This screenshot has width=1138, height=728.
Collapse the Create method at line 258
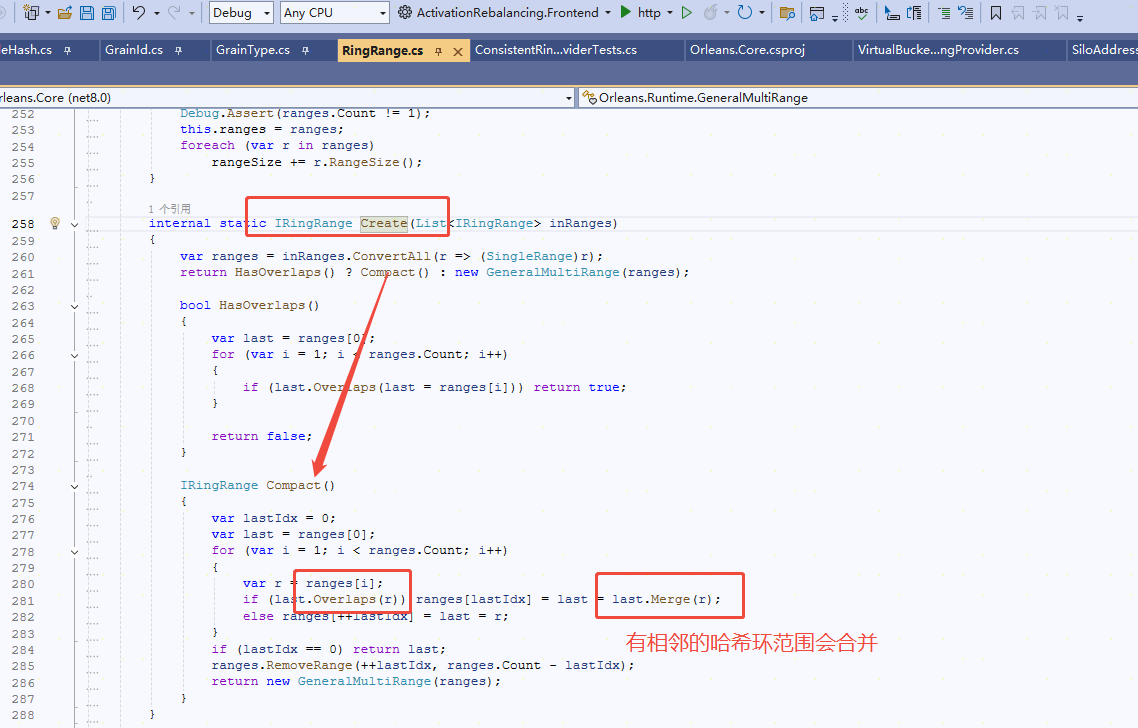74,224
